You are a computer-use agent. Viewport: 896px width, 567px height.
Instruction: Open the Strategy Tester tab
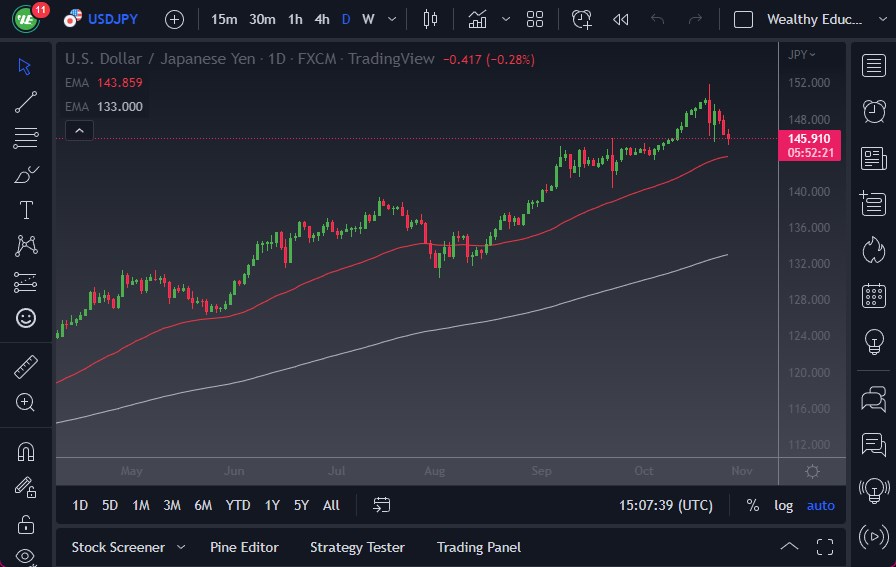click(x=357, y=547)
